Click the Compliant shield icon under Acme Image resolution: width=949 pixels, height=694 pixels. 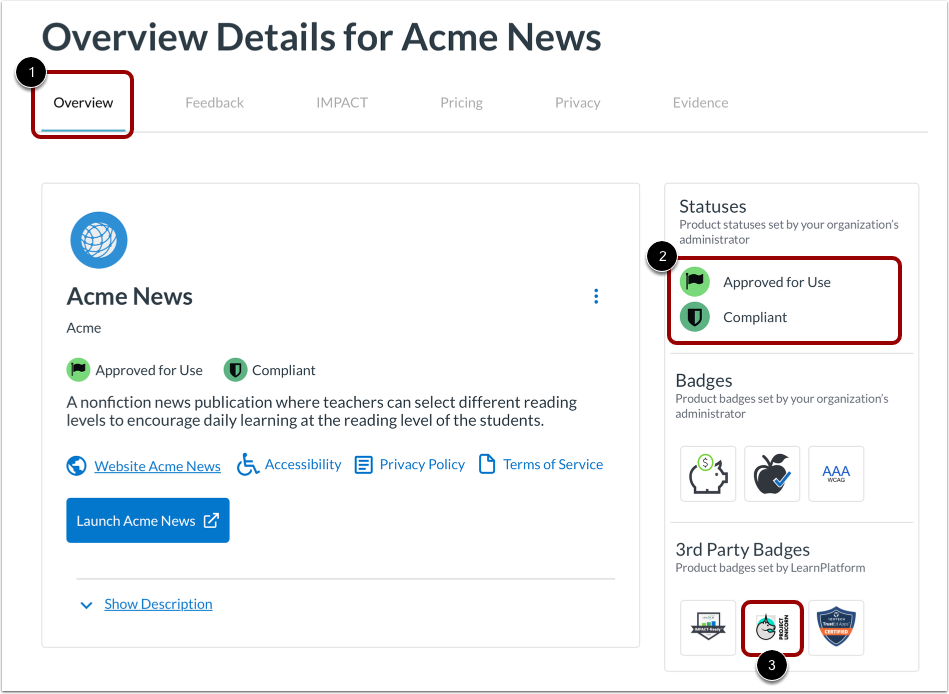point(235,370)
